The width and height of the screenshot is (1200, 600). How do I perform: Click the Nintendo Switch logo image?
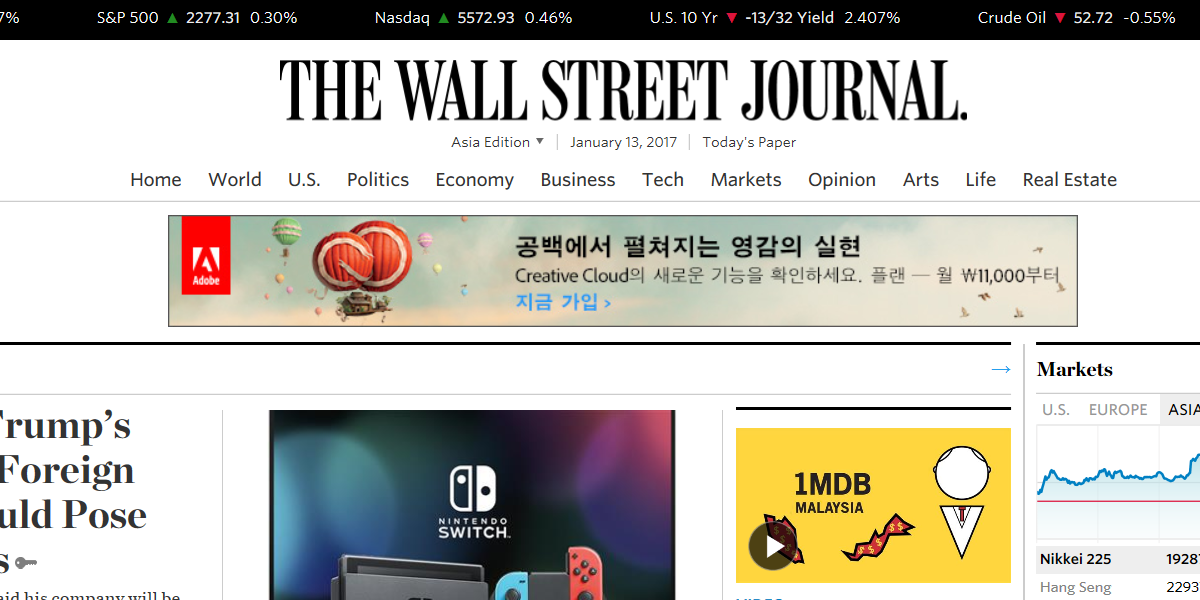point(472,502)
